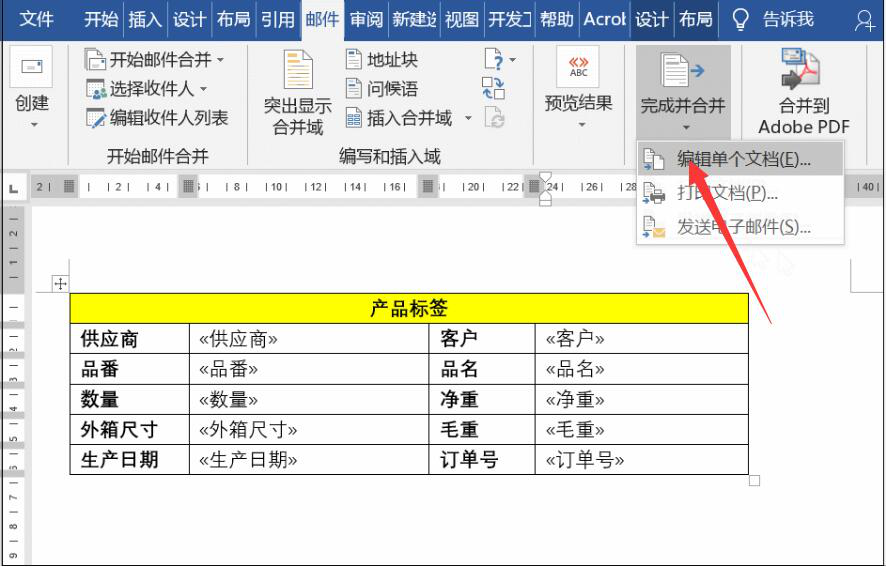Screen dimensions: 886x567
Task: Click the table move handle
Action: click(60, 283)
